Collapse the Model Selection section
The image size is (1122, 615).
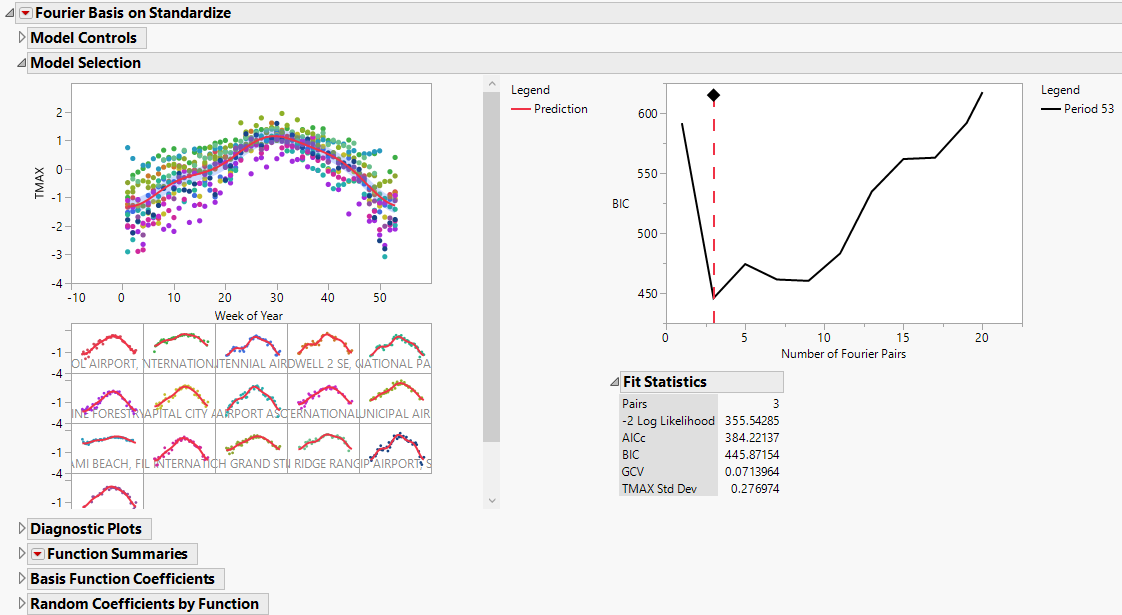(21, 63)
